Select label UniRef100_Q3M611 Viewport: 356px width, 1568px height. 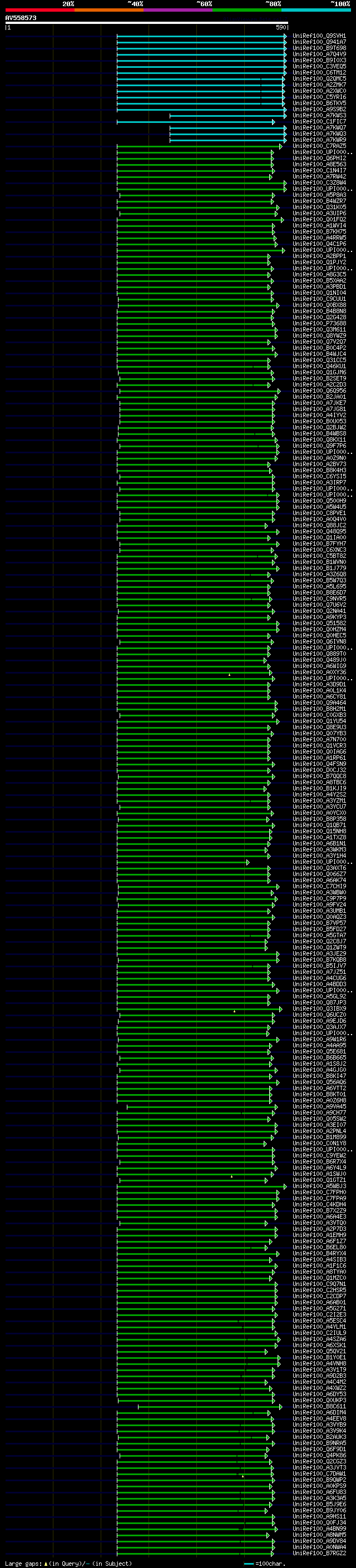click(319, 329)
